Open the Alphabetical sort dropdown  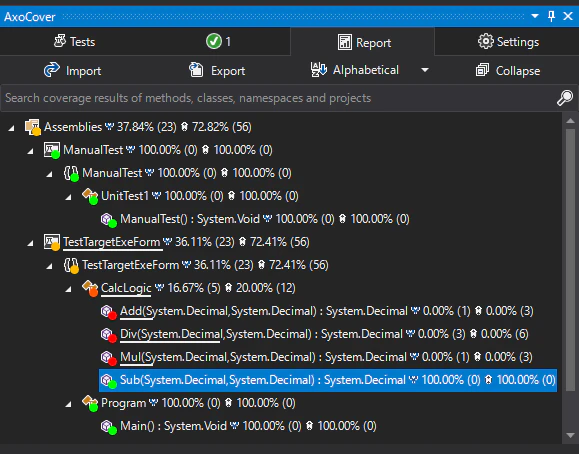pyautogui.click(x=354, y=70)
